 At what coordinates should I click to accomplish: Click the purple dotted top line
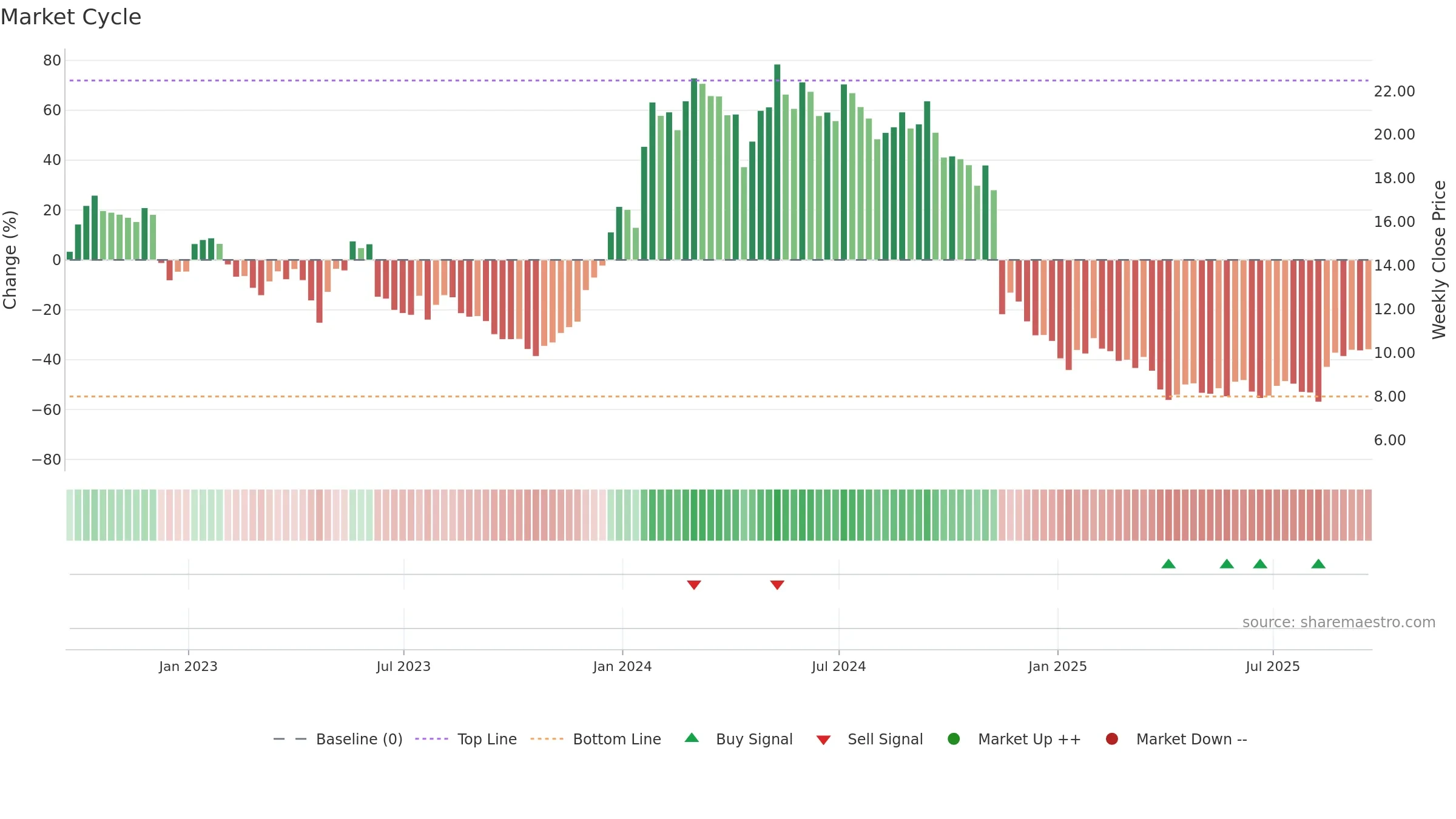coord(719,80)
